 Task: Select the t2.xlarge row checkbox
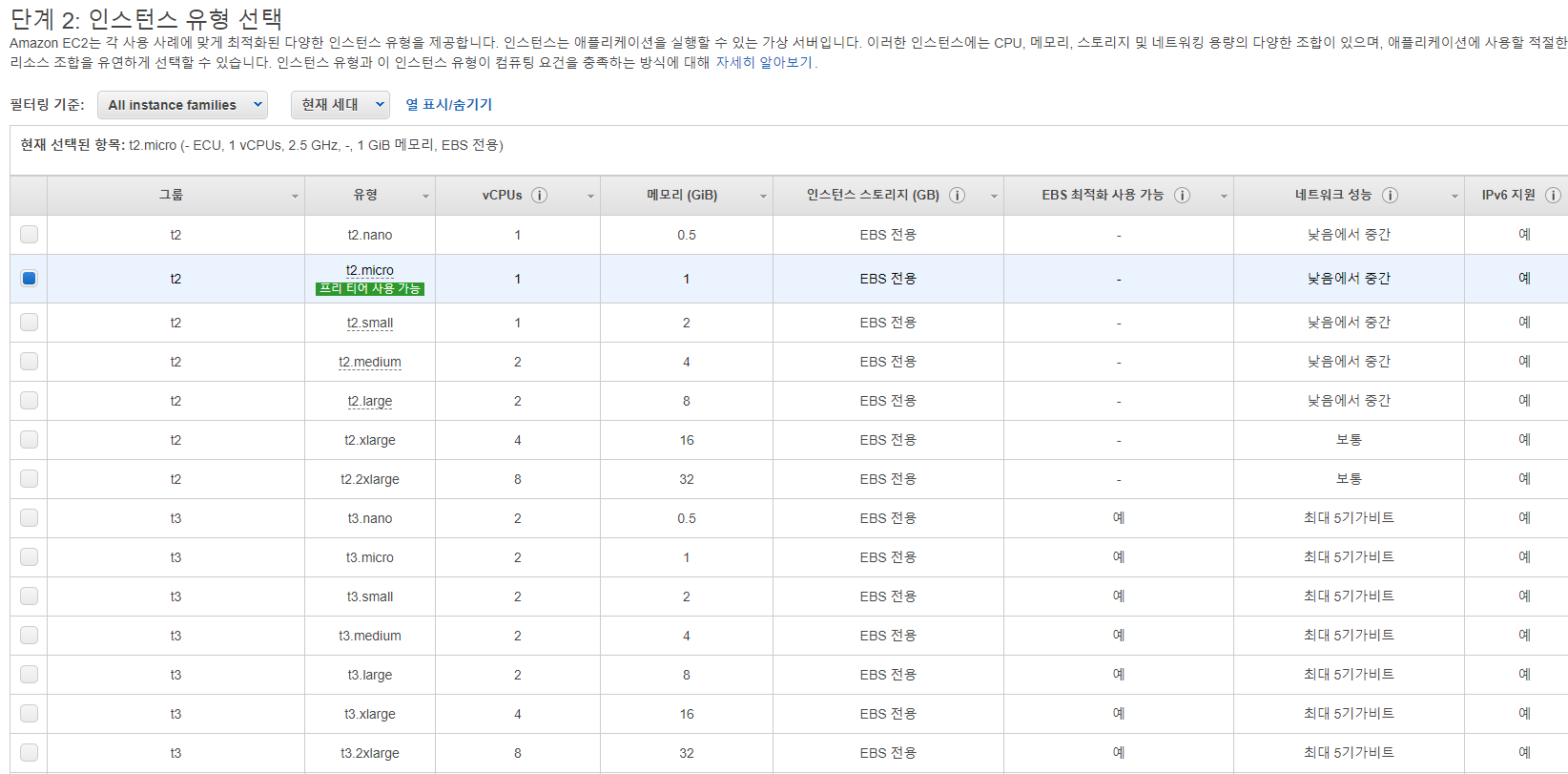click(x=29, y=439)
